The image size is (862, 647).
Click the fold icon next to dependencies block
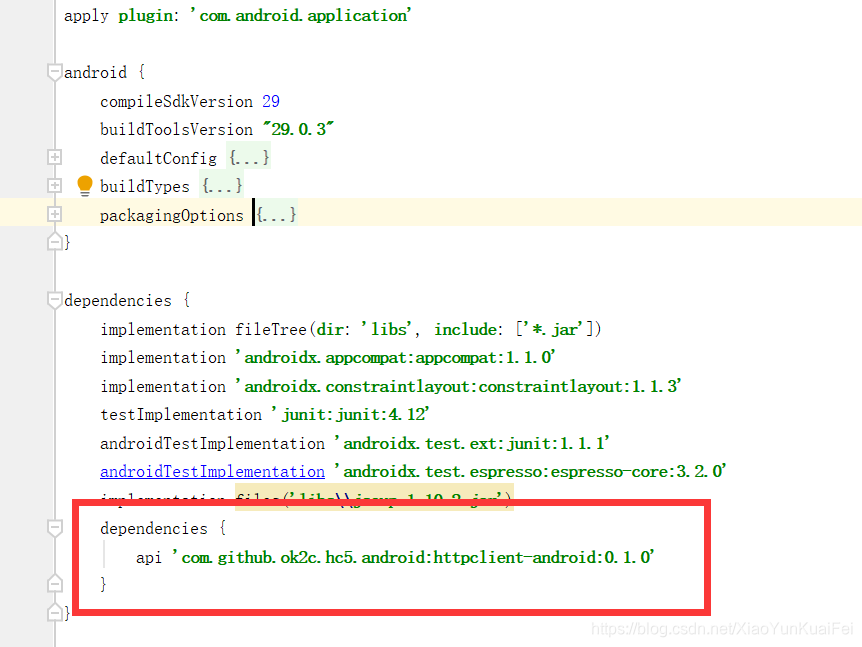[54, 299]
